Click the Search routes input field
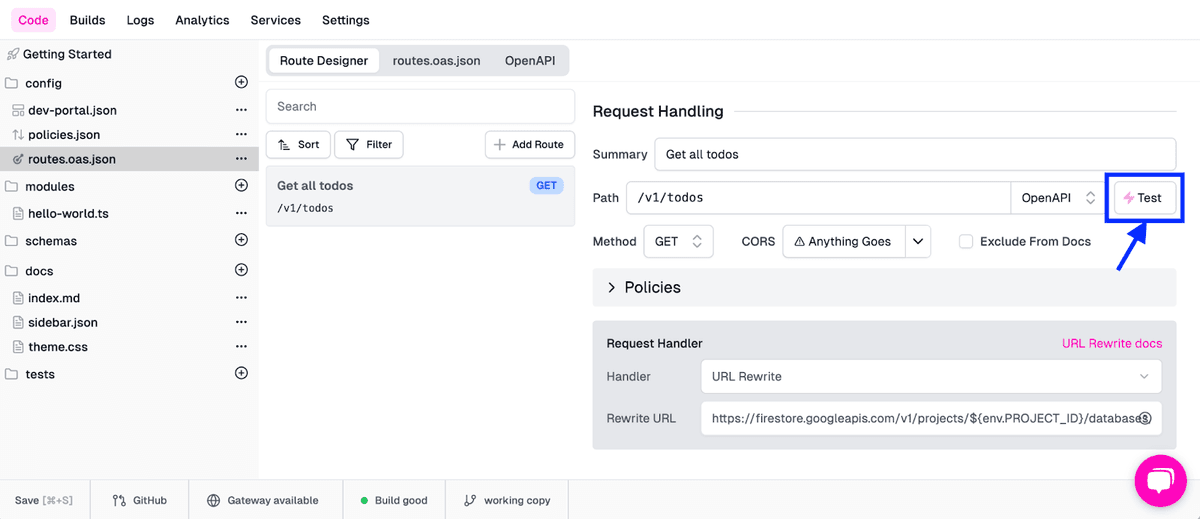The image size is (1200, 519). click(420, 106)
